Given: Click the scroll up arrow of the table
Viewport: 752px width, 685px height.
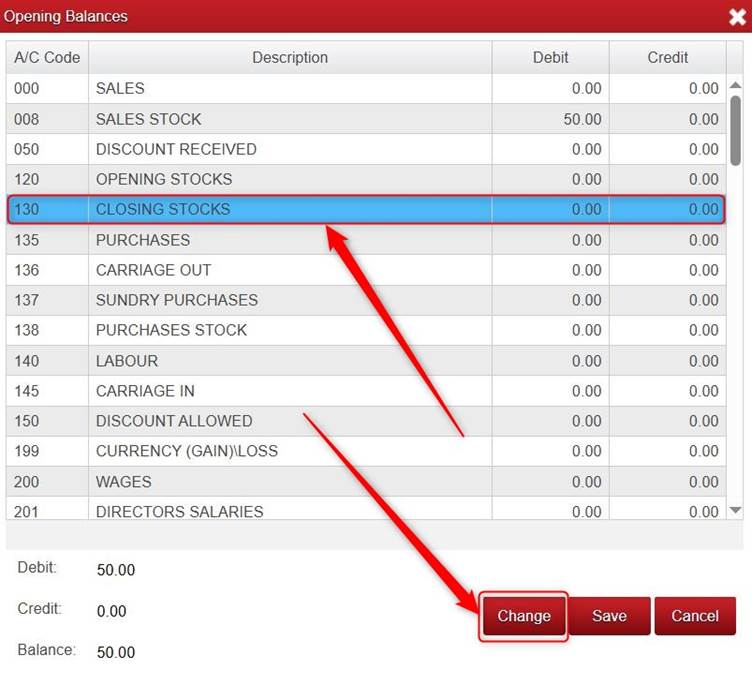Looking at the screenshot, I should 735,85.
